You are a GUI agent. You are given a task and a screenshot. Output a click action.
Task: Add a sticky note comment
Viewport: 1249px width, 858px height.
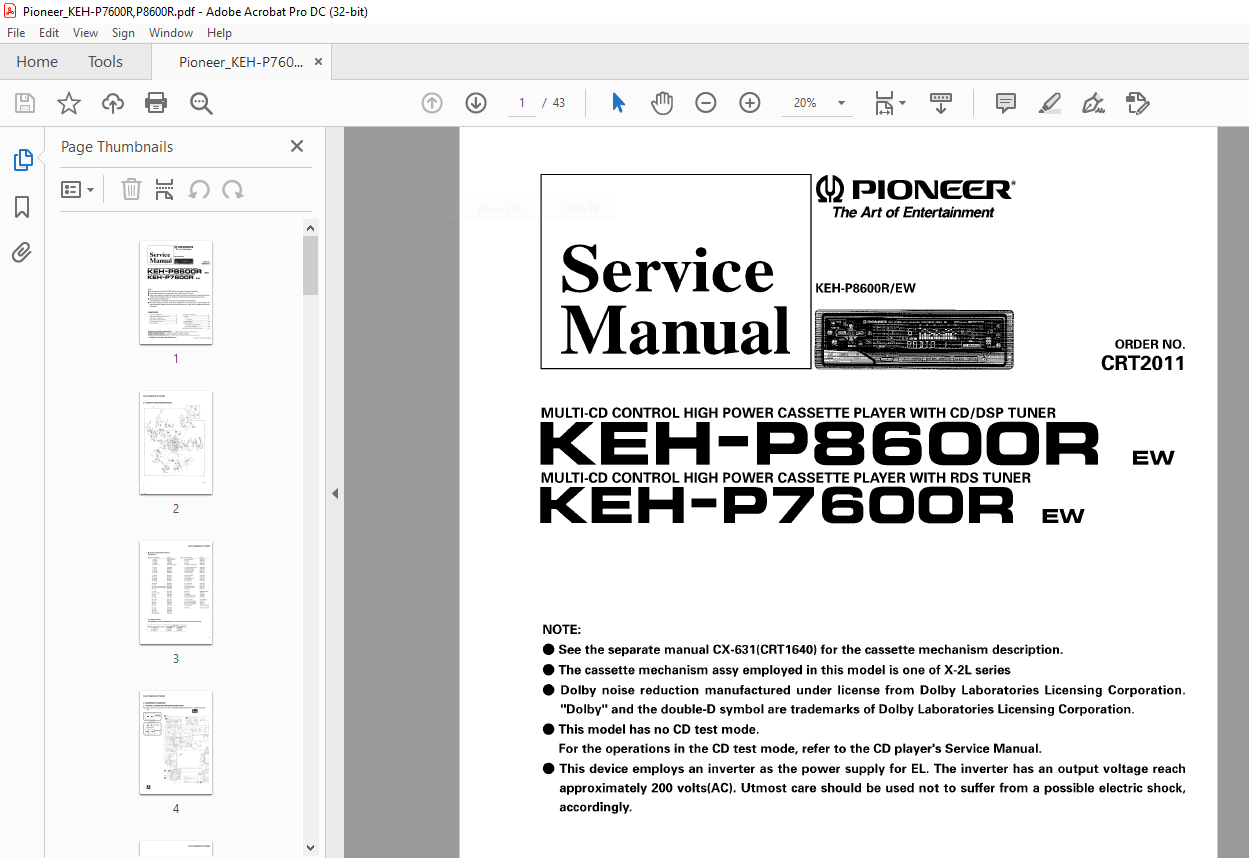coord(1006,103)
